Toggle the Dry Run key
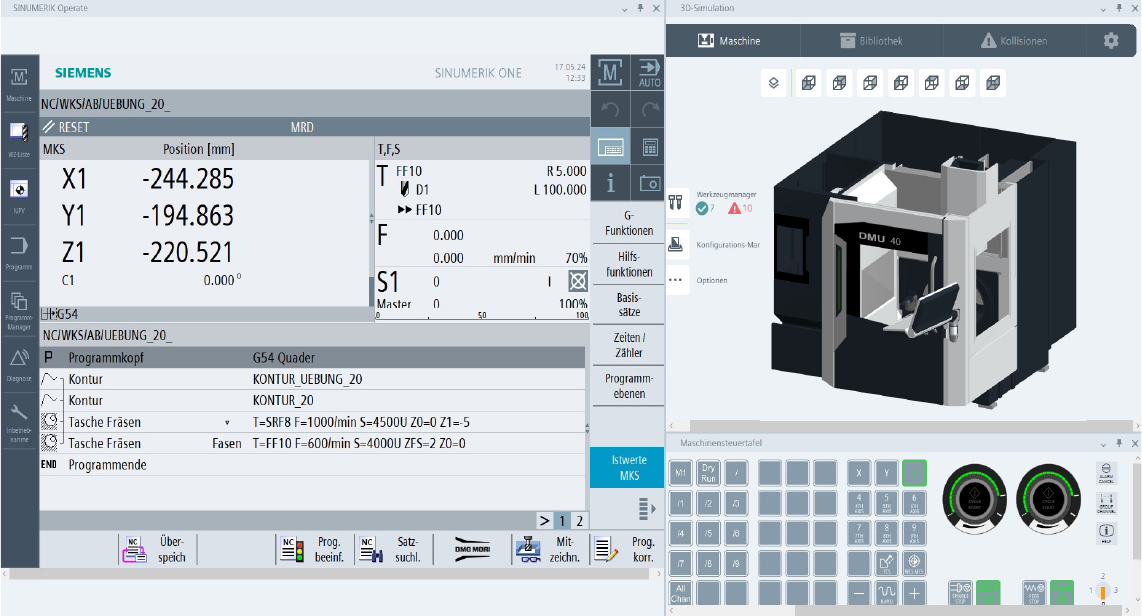This screenshot has width=1142, height=616. click(x=708, y=473)
